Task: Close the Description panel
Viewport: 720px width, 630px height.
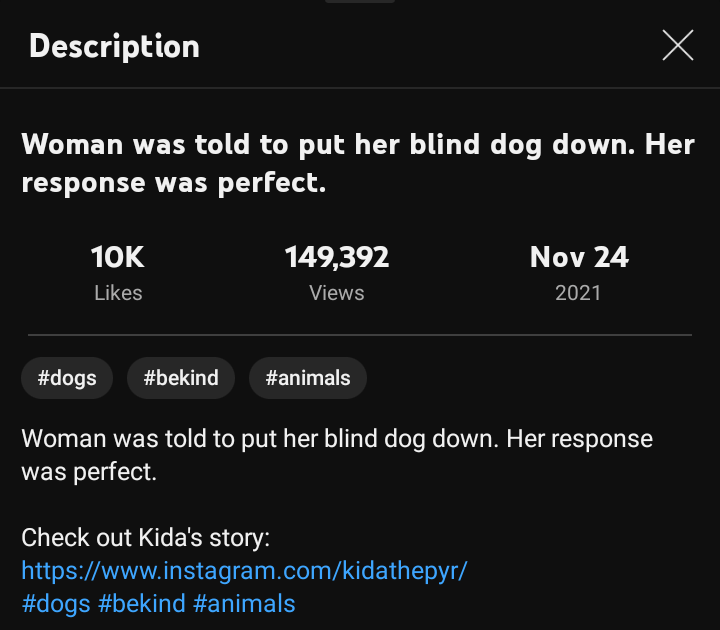Action: pos(678,45)
